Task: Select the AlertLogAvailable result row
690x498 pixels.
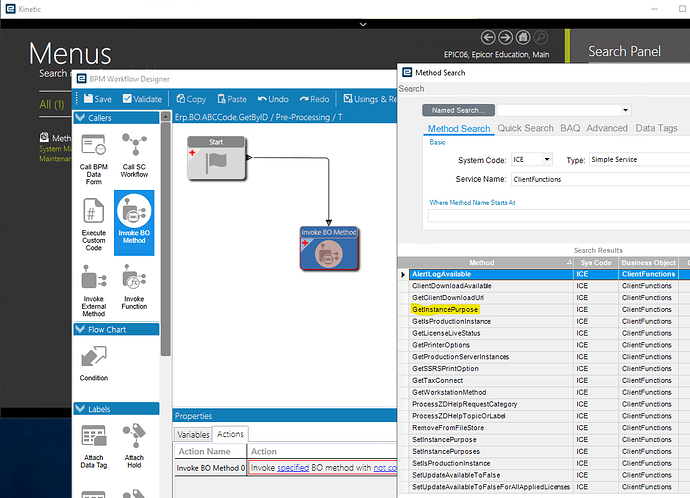Action: click(544, 274)
